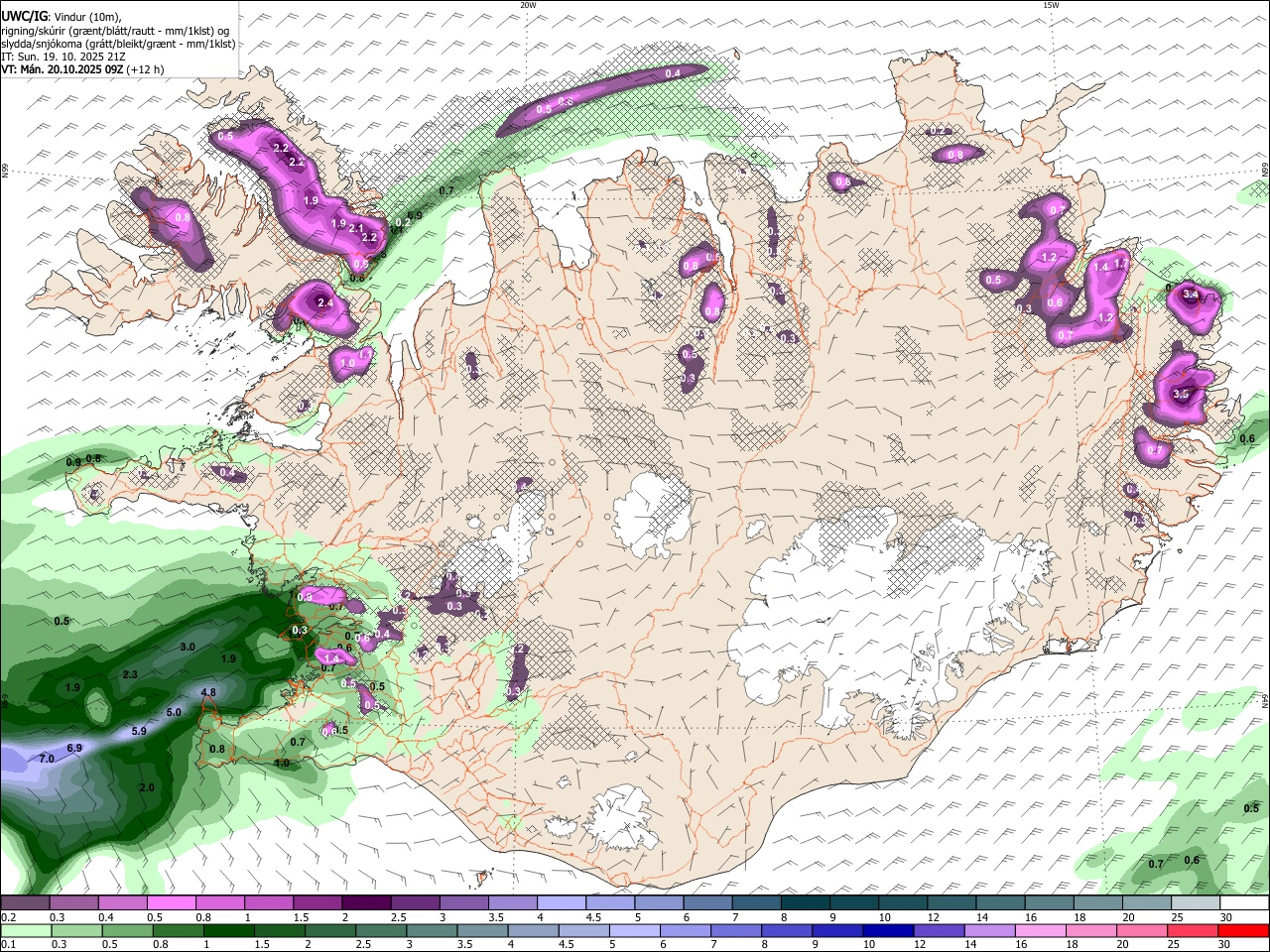Click the '2.3' rainfall value

tap(130, 674)
